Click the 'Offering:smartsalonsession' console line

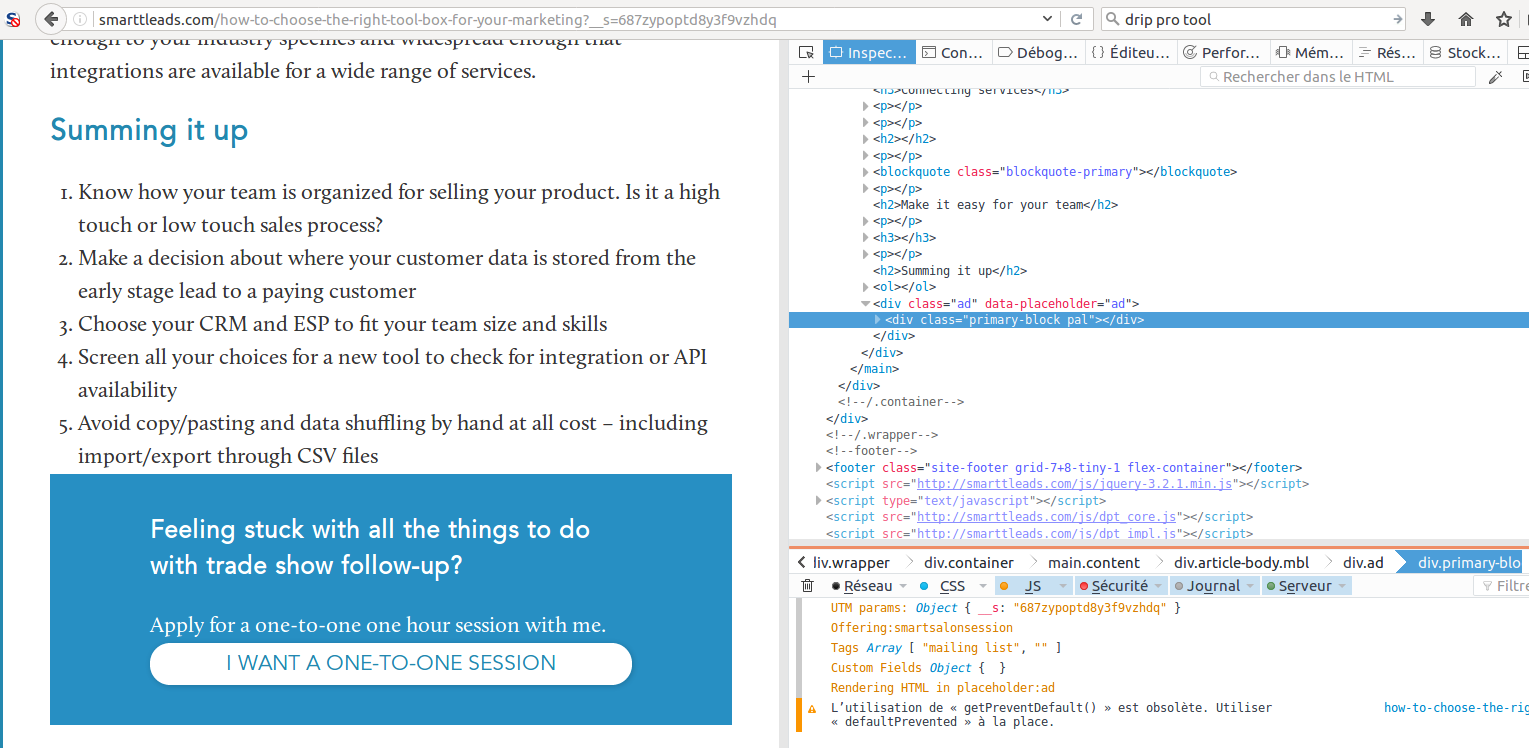pyautogui.click(x=922, y=628)
